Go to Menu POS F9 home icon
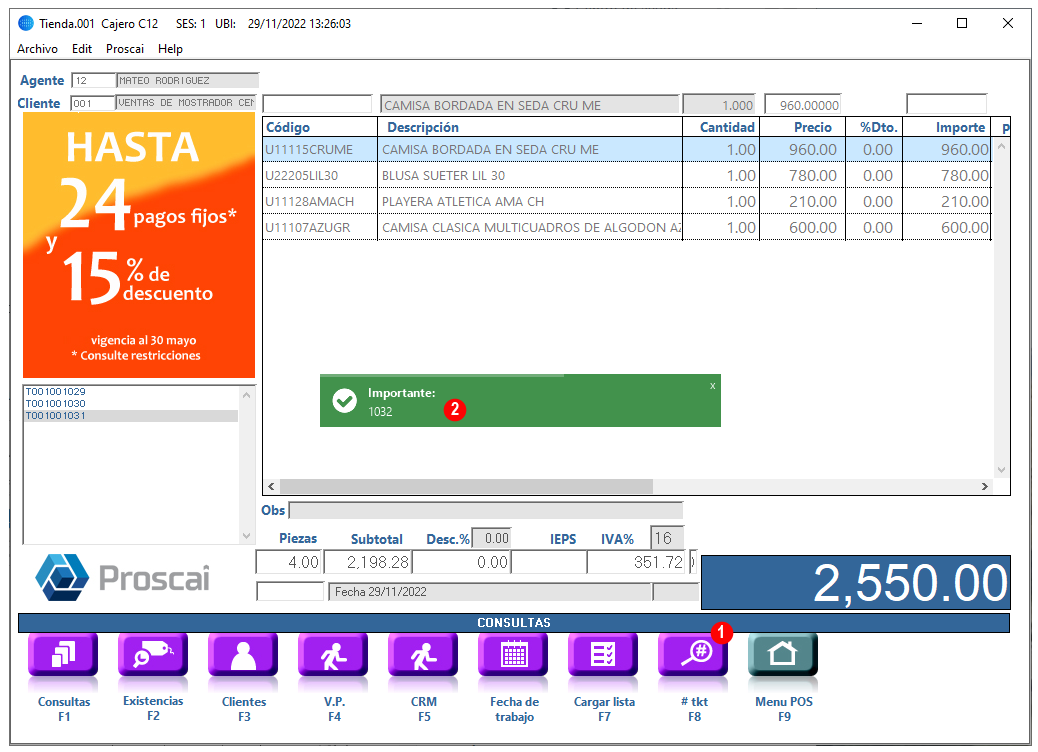 pyautogui.click(x=783, y=654)
